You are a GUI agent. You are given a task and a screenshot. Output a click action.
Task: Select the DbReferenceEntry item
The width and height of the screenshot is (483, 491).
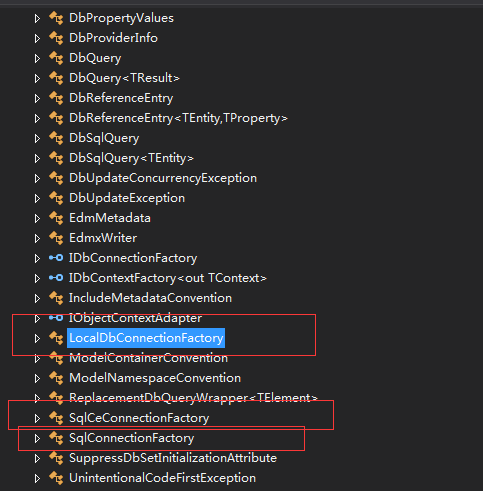[x=121, y=98]
